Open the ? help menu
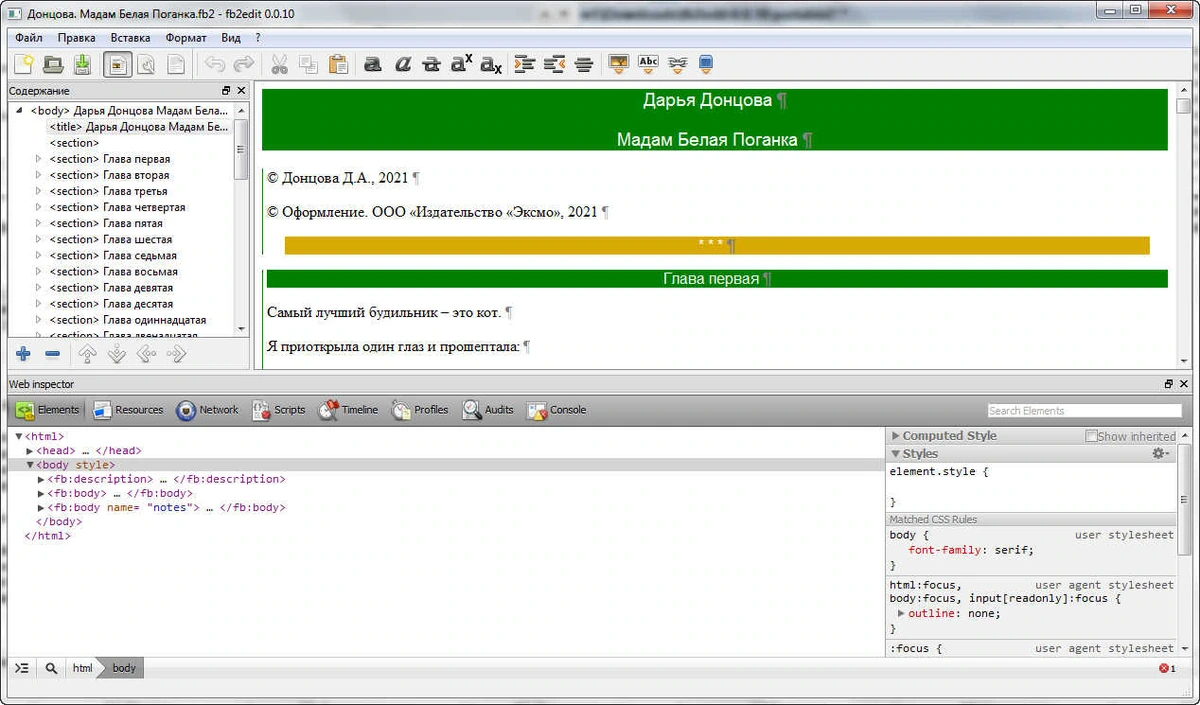 coord(258,37)
